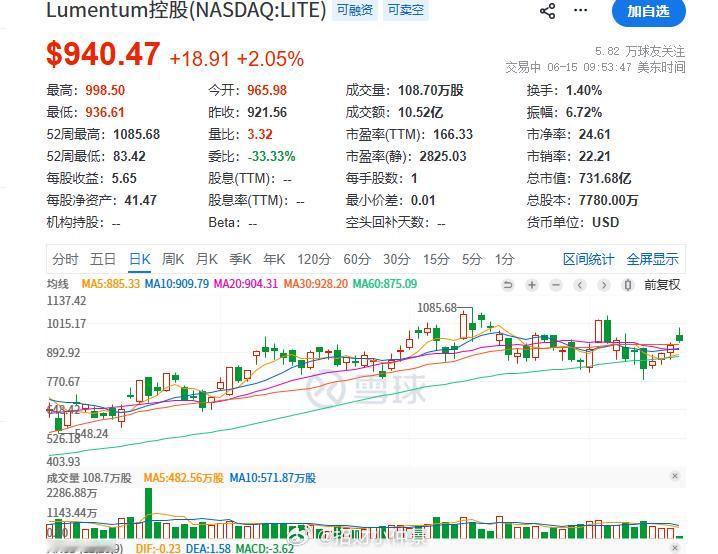Click 总市值 value 731.68亿

pos(605,178)
